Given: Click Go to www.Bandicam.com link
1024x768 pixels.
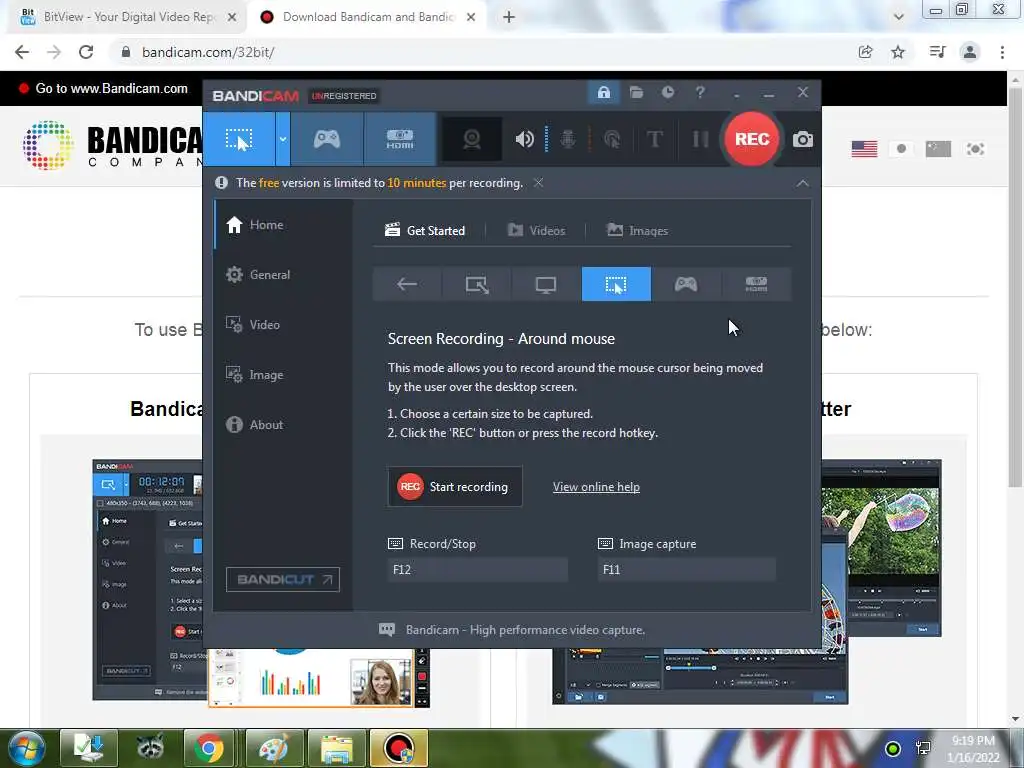Looking at the screenshot, I should pos(112,89).
